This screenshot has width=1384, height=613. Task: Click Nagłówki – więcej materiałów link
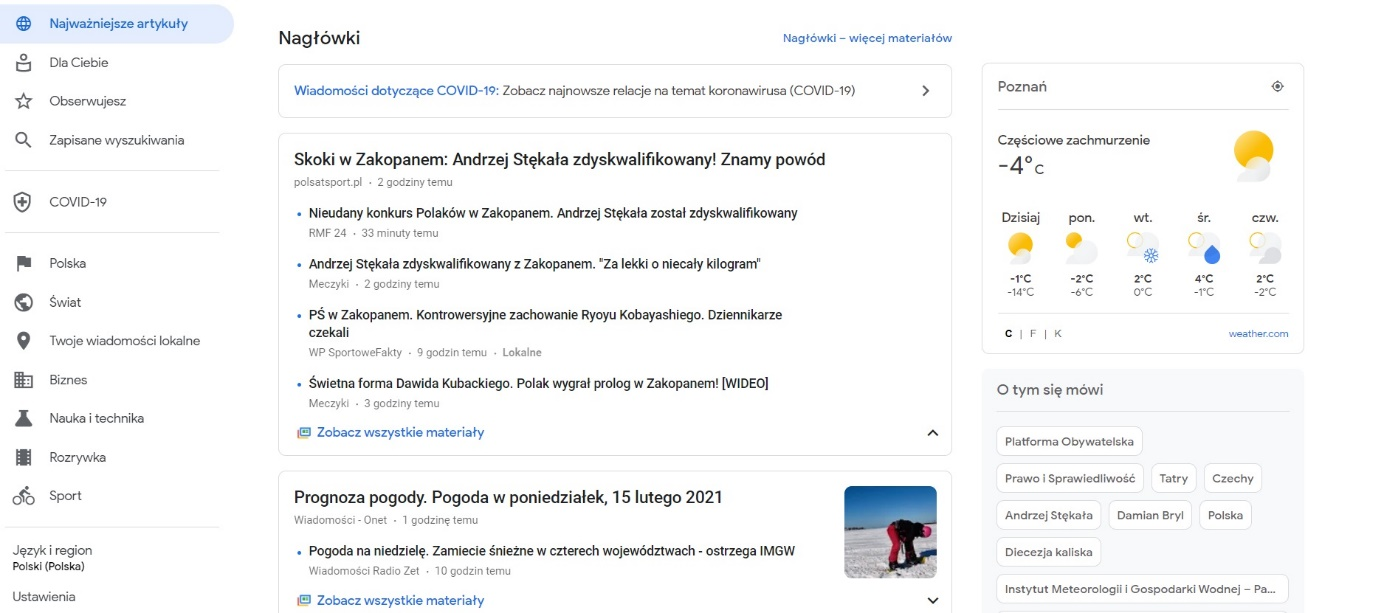coord(867,38)
